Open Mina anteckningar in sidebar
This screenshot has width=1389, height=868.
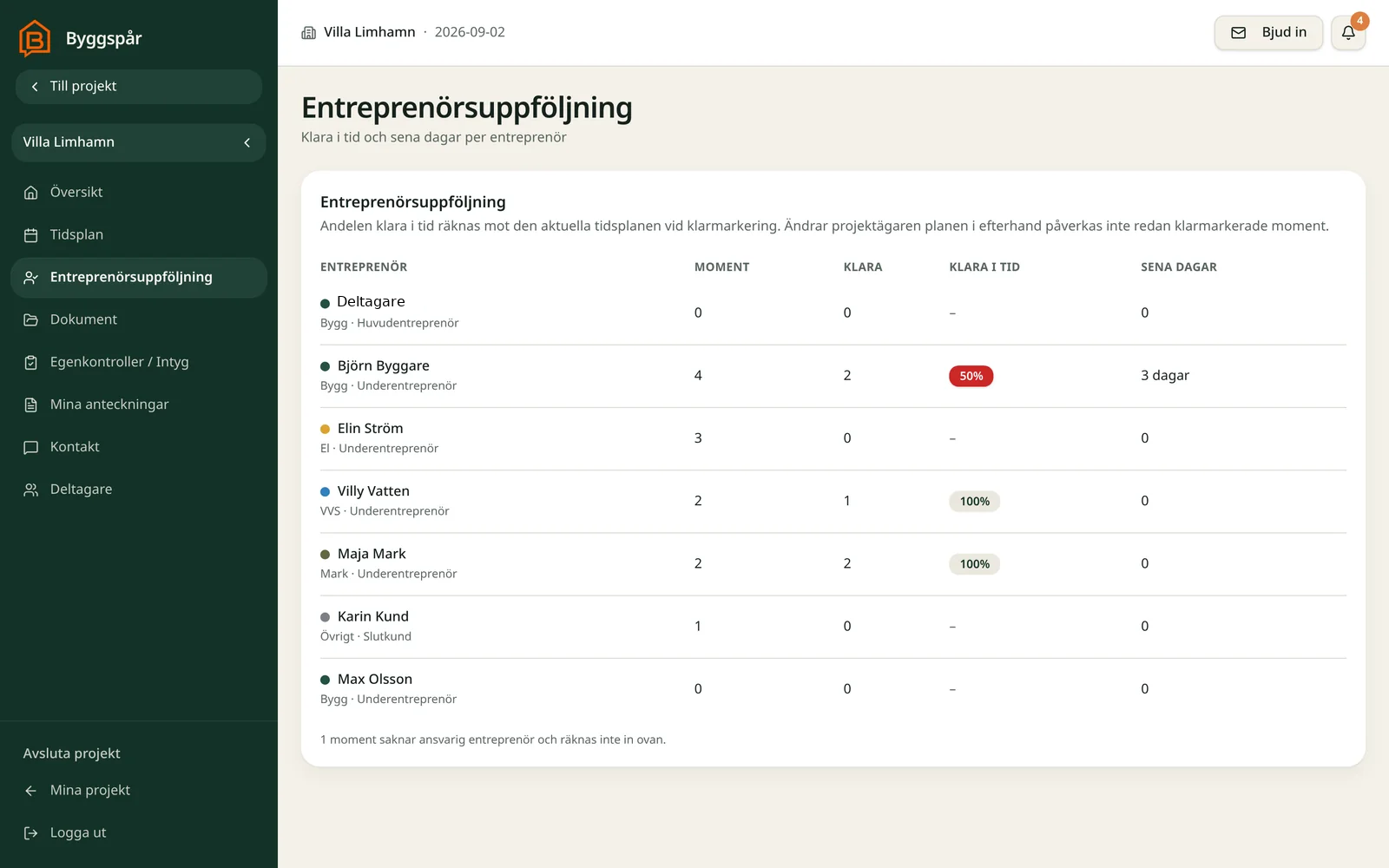139,405
